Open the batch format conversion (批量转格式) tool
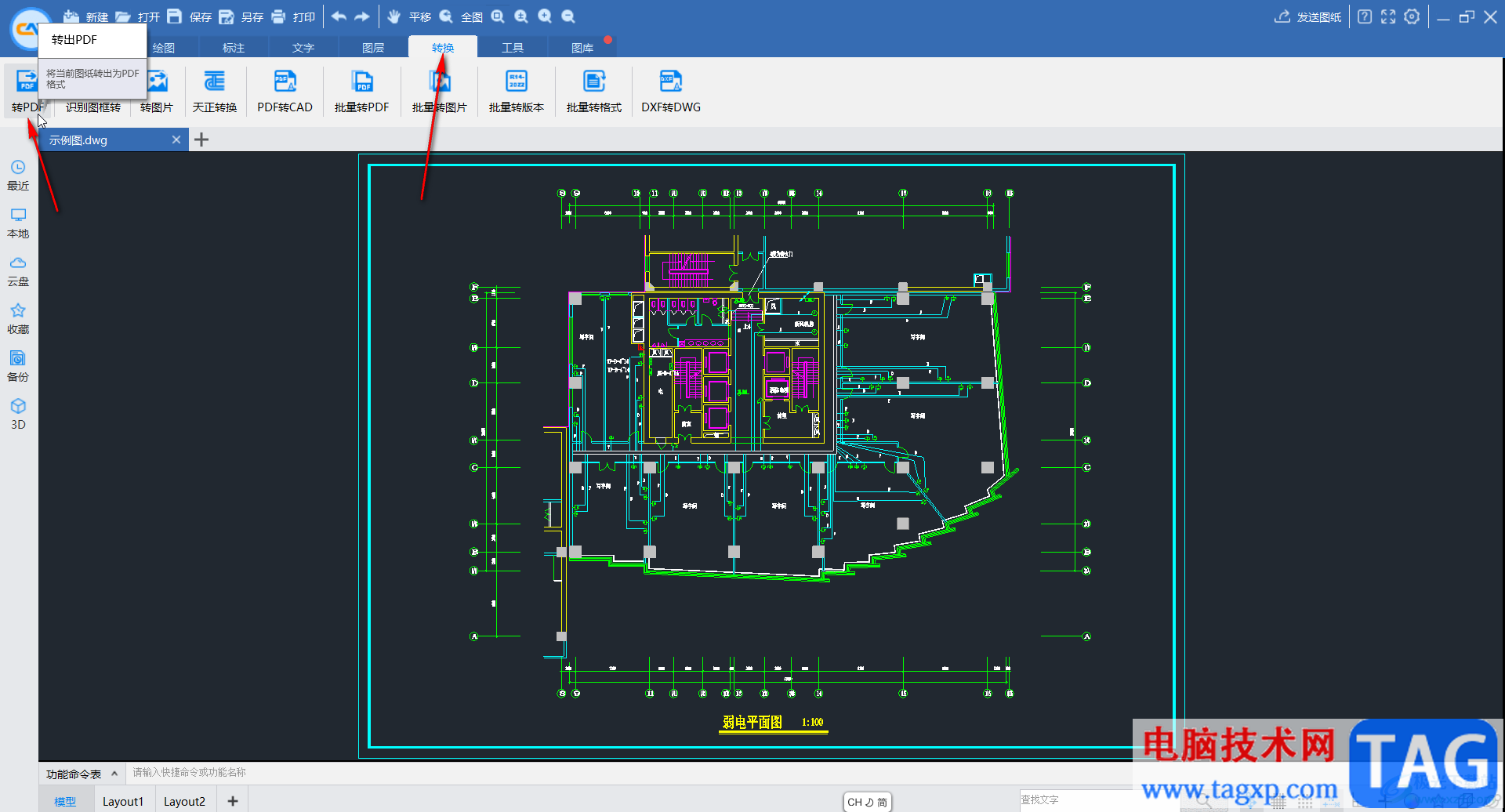This screenshot has width=1505, height=812. pos(593,82)
